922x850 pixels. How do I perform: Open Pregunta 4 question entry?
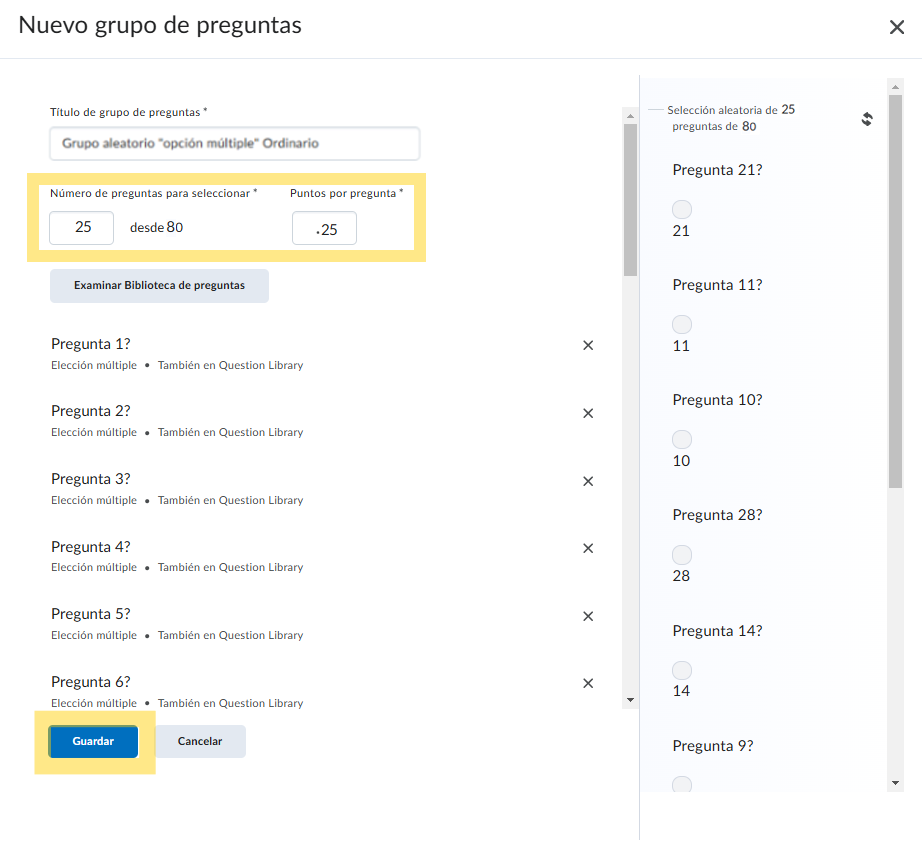pyautogui.click(x=91, y=547)
